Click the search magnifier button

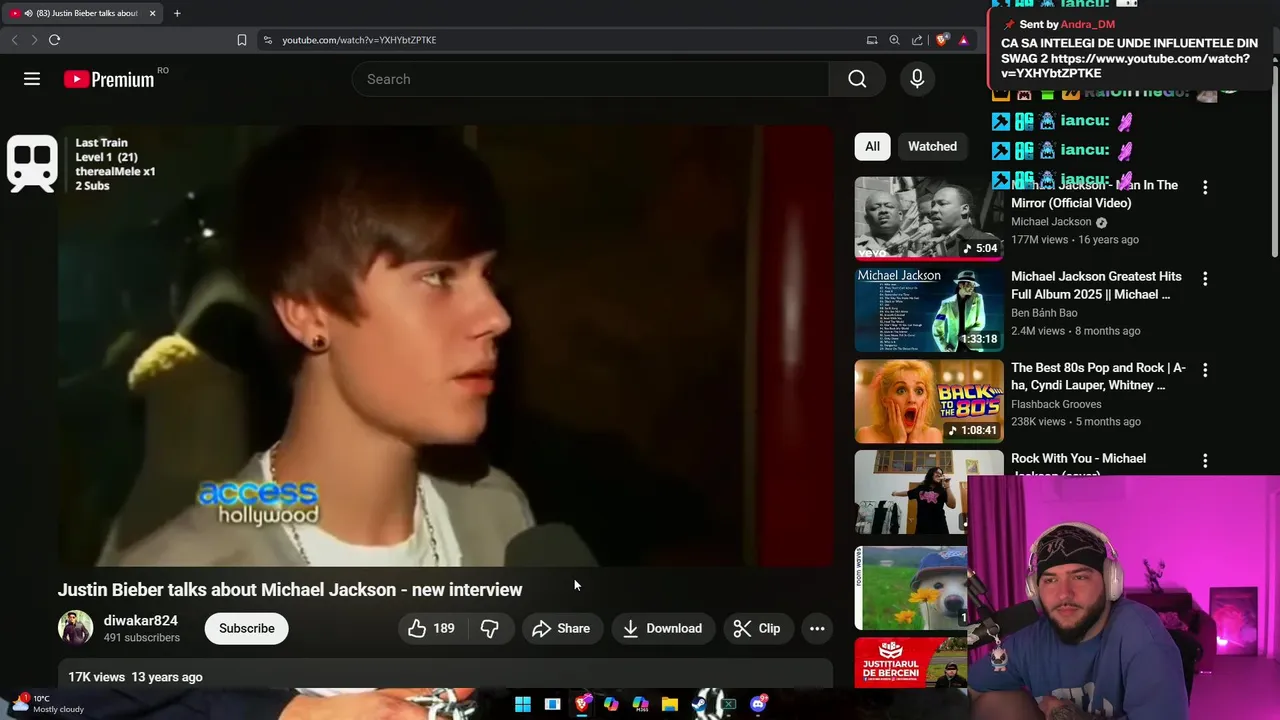857,79
